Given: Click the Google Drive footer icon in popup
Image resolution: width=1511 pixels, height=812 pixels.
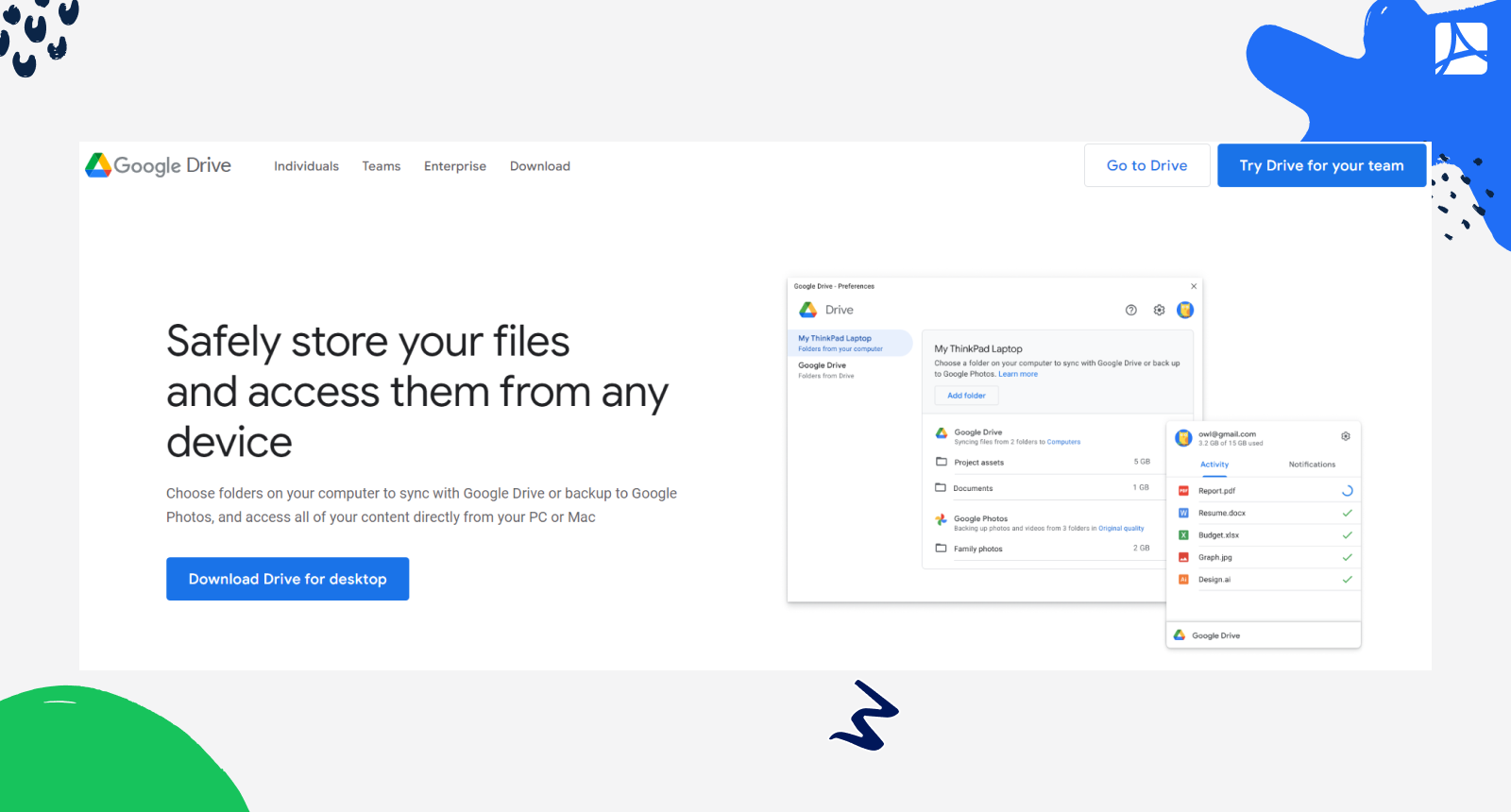Looking at the screenshot, I should pyautogui.click(x=1180, y=635).
